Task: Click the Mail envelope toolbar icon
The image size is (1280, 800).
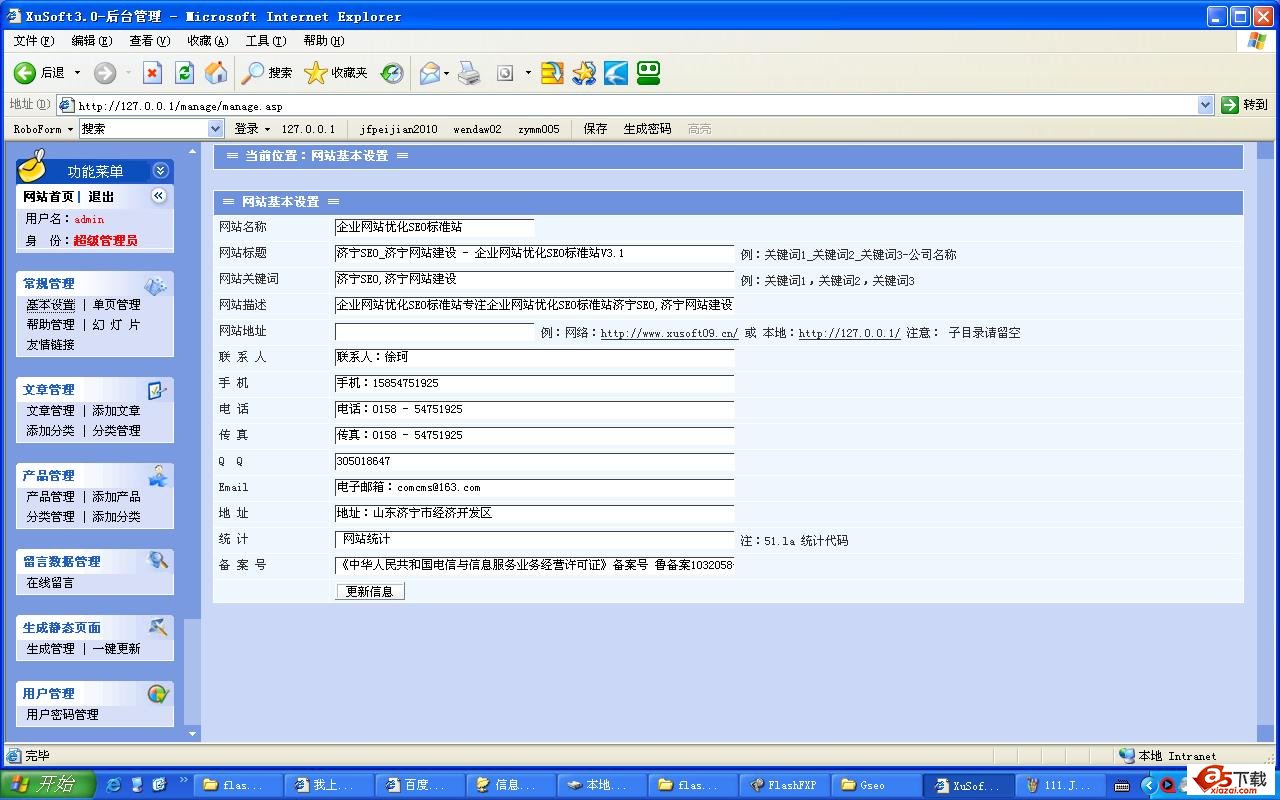Action: pyautogui.click(x=429, y=73)
